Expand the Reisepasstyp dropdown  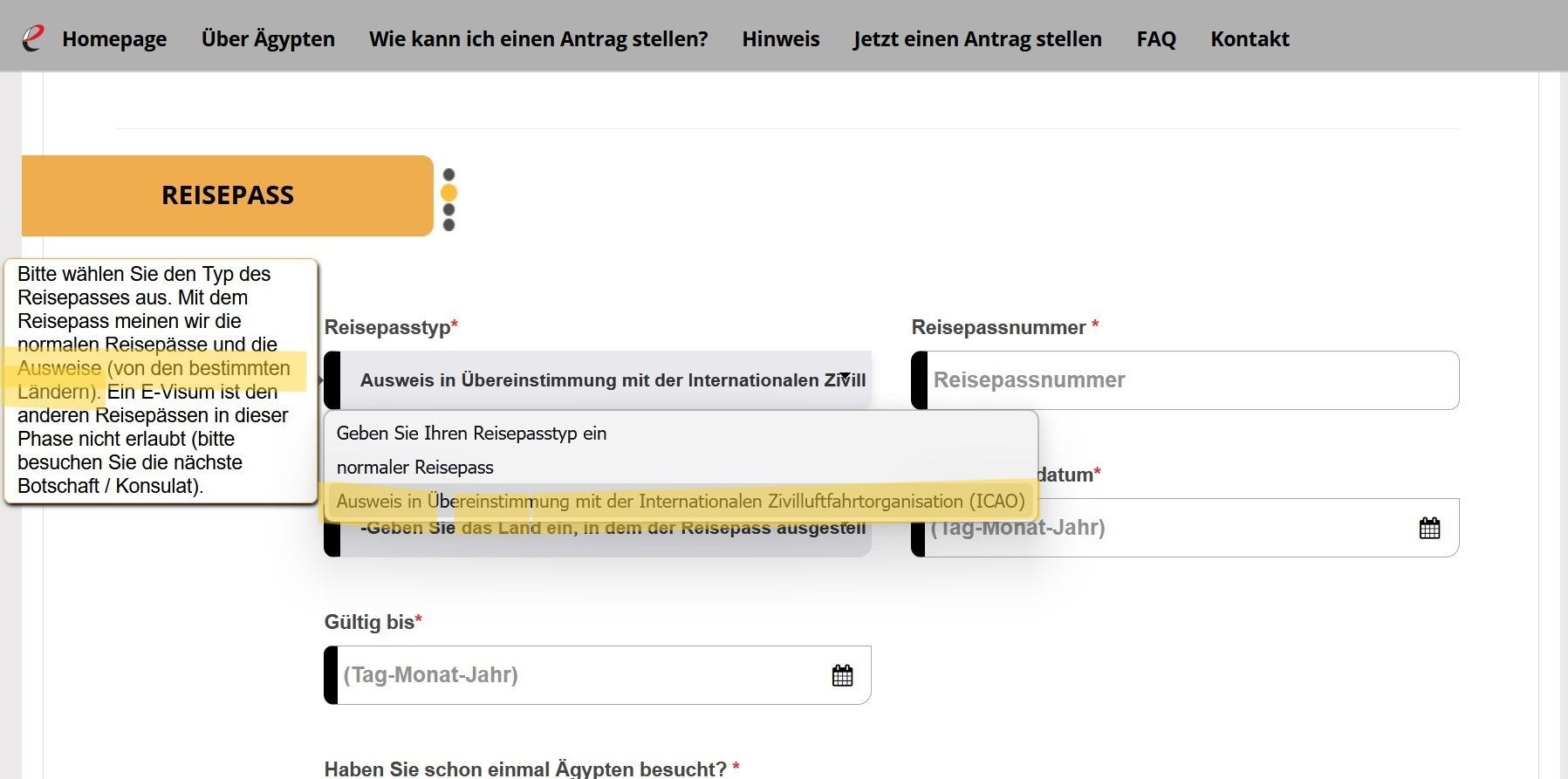598,380
